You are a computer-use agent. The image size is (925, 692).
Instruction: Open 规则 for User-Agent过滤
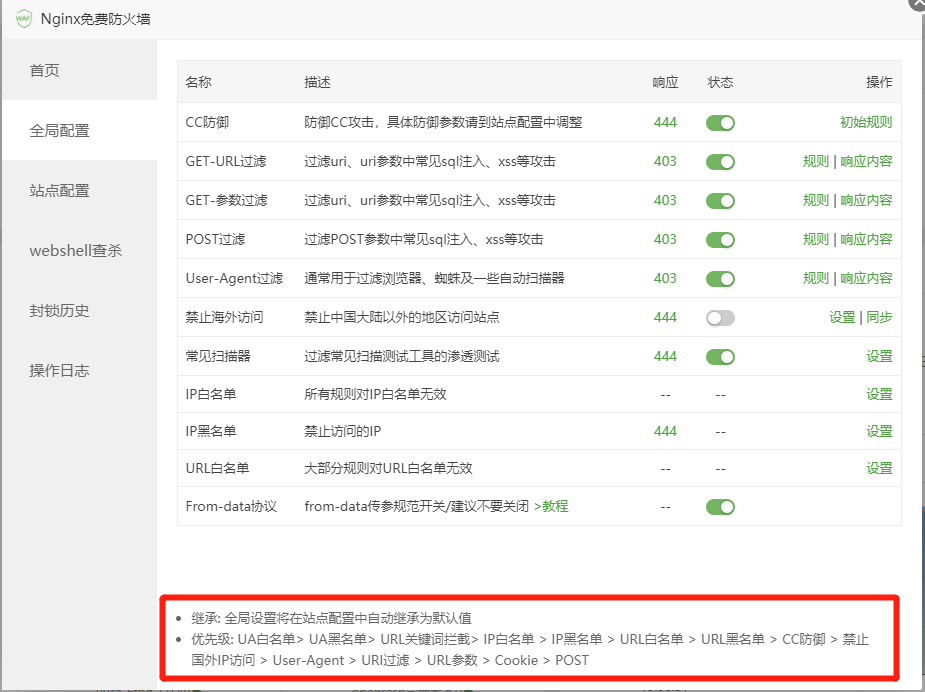pyautogui.click(x=816, y=278)
